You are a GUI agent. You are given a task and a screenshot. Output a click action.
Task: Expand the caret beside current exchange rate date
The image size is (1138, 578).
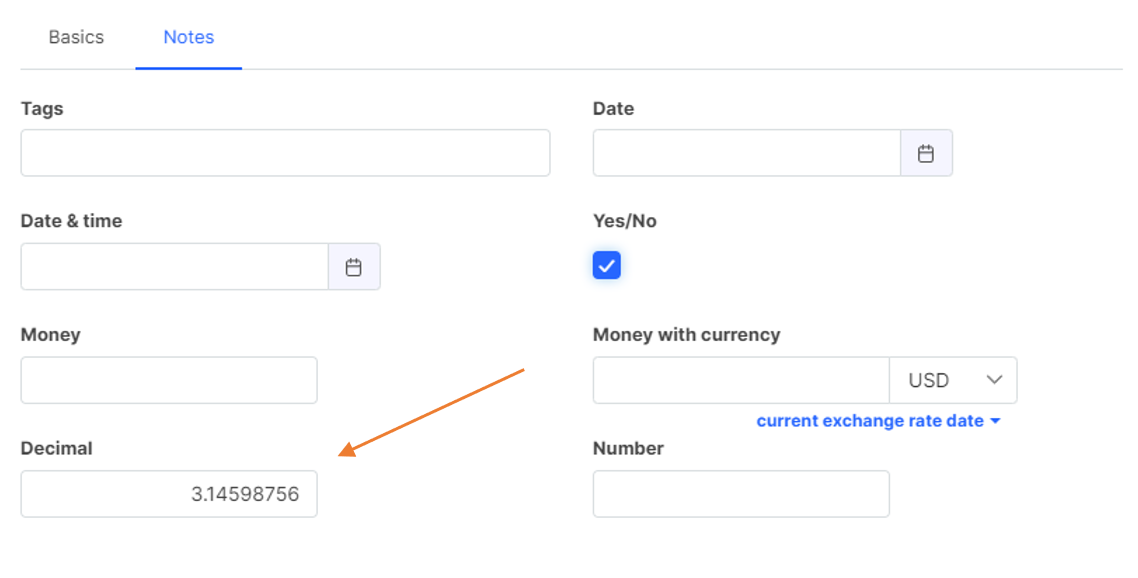995,421
